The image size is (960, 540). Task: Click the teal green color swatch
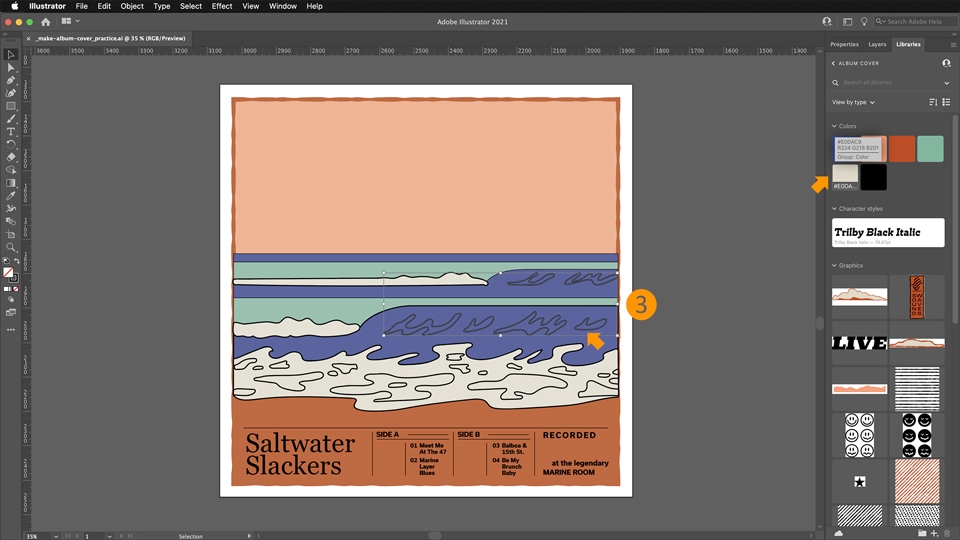coord(930,148)
